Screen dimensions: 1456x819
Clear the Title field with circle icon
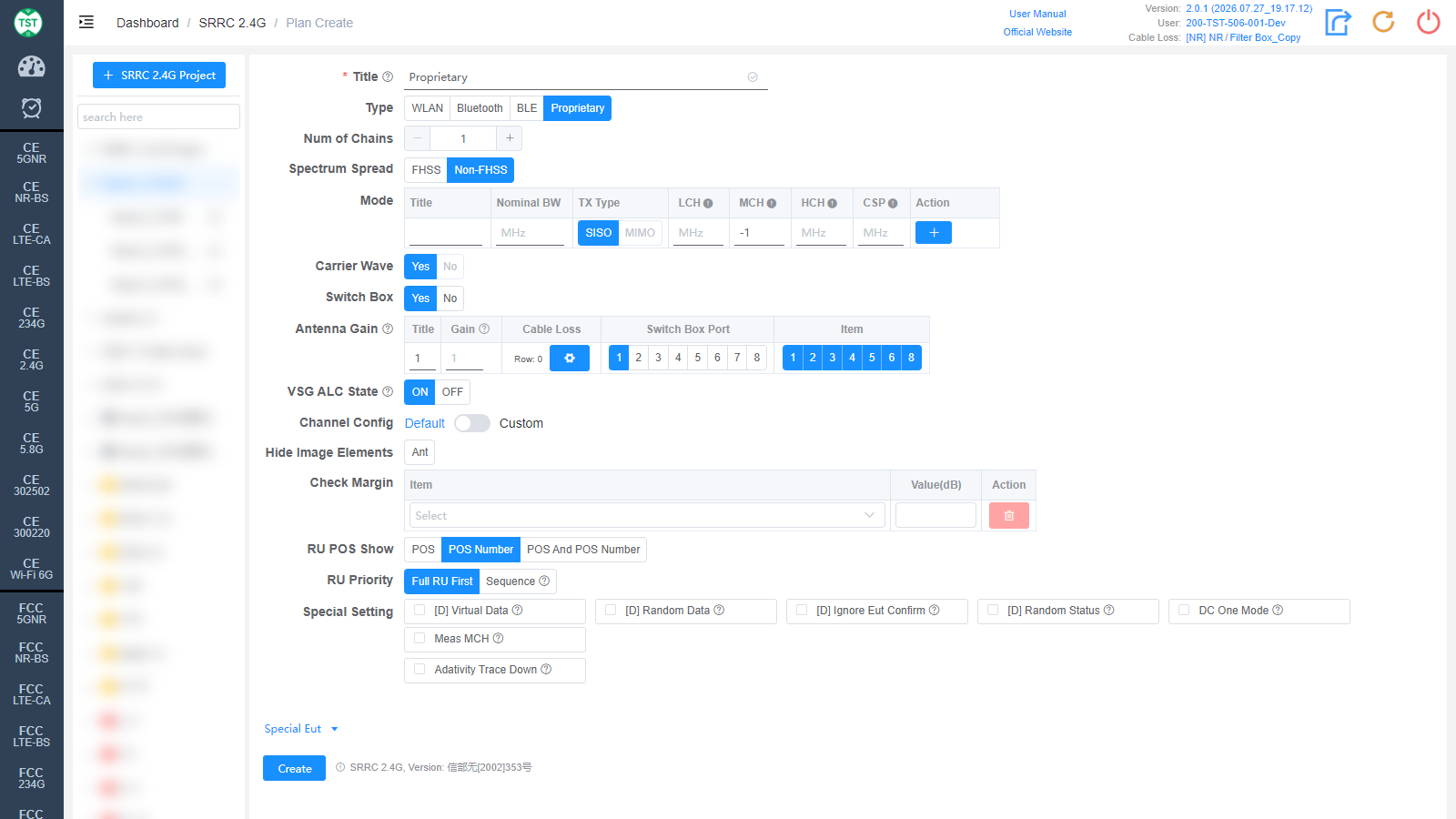pos(753,77)
